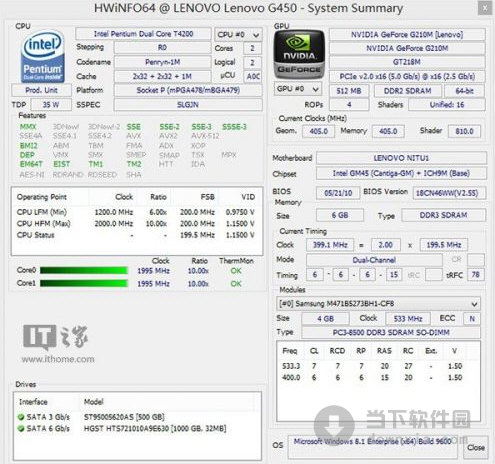495x464 pixels.
Task: Click the Core0 usage bar
Action: coord(84,270)
